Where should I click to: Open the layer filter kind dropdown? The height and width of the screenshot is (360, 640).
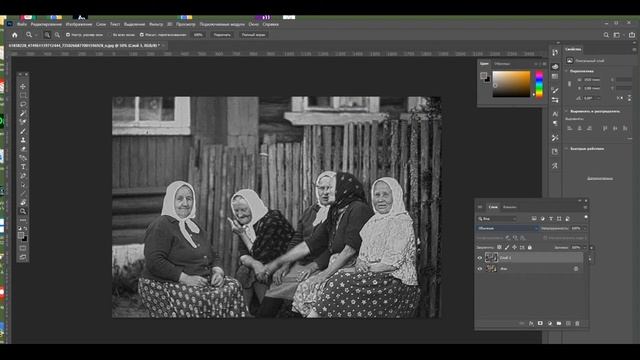497,219
